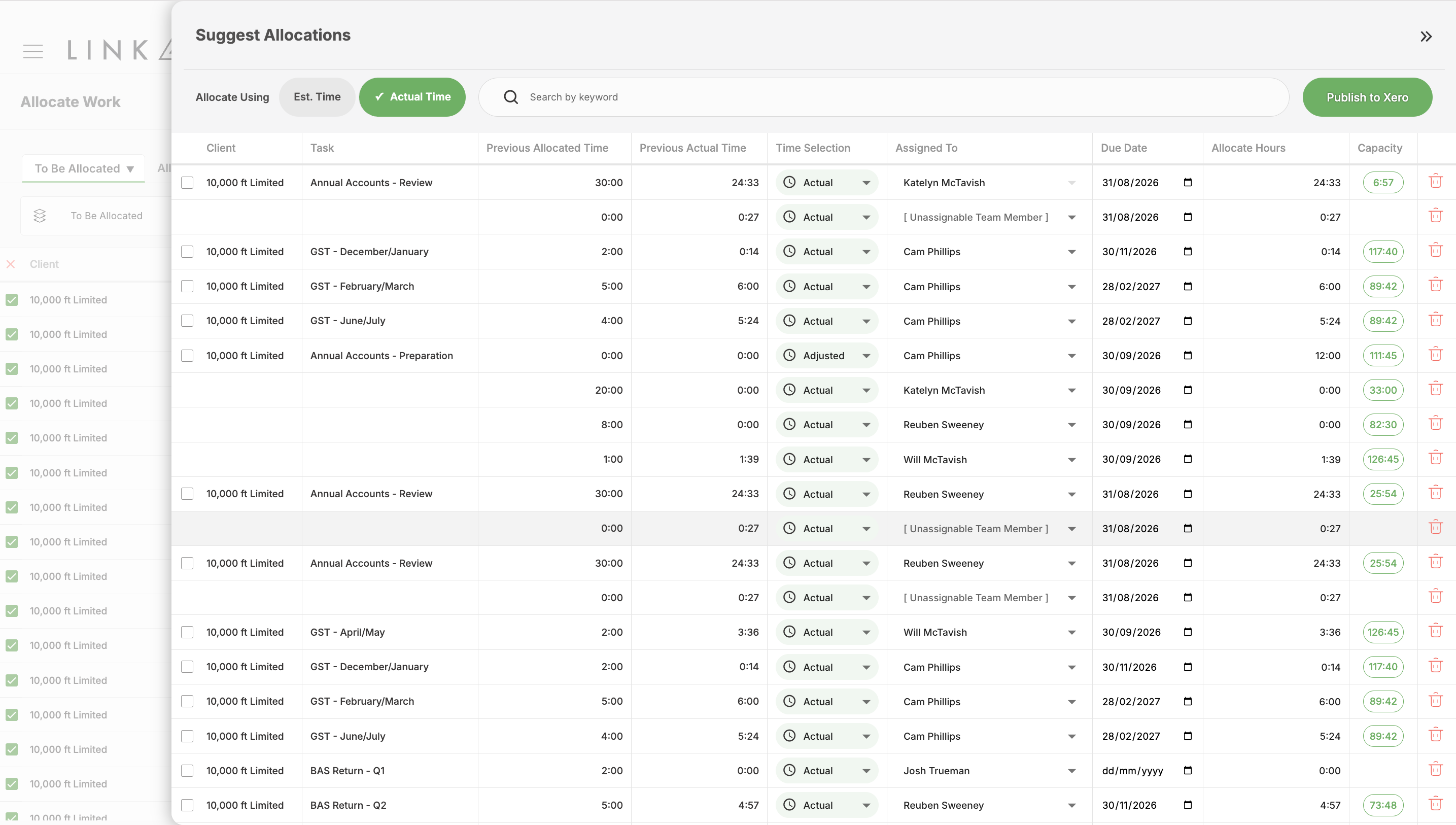Screen dimensions: 1456x825
Task: Click the Task column header
Action: tap(322, 148)
